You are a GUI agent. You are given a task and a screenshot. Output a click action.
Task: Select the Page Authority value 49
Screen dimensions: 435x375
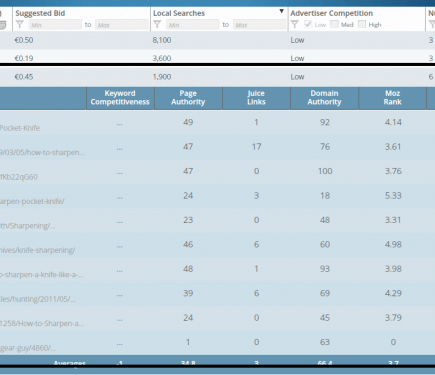pos(188,122)
